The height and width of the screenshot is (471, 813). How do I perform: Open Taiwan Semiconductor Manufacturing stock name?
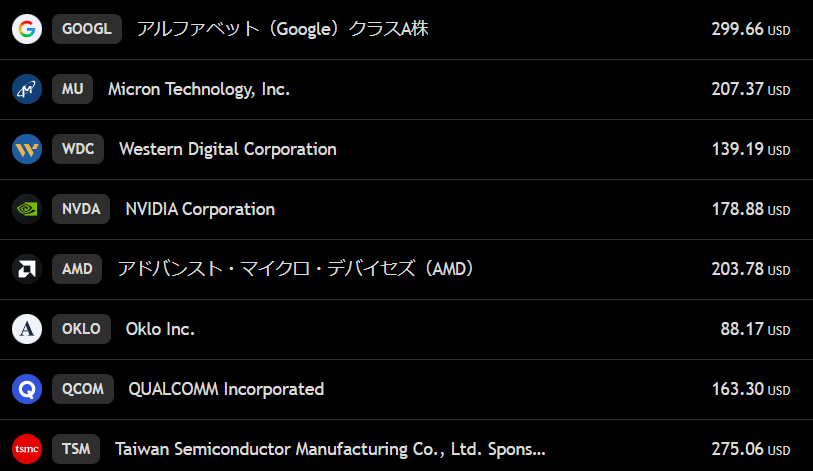pyautogui.click(x=330, y=449)
